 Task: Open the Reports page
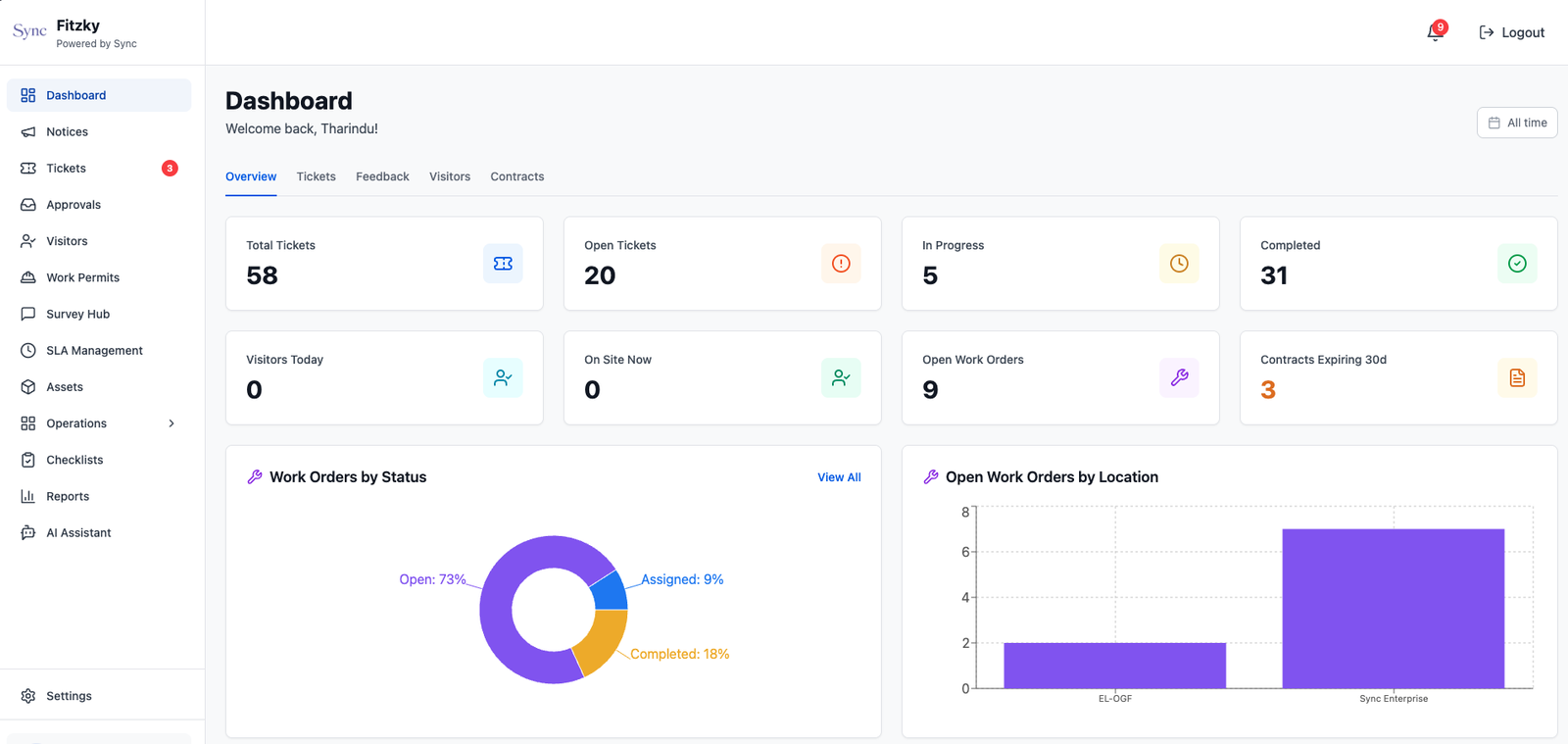click(99, 496)
